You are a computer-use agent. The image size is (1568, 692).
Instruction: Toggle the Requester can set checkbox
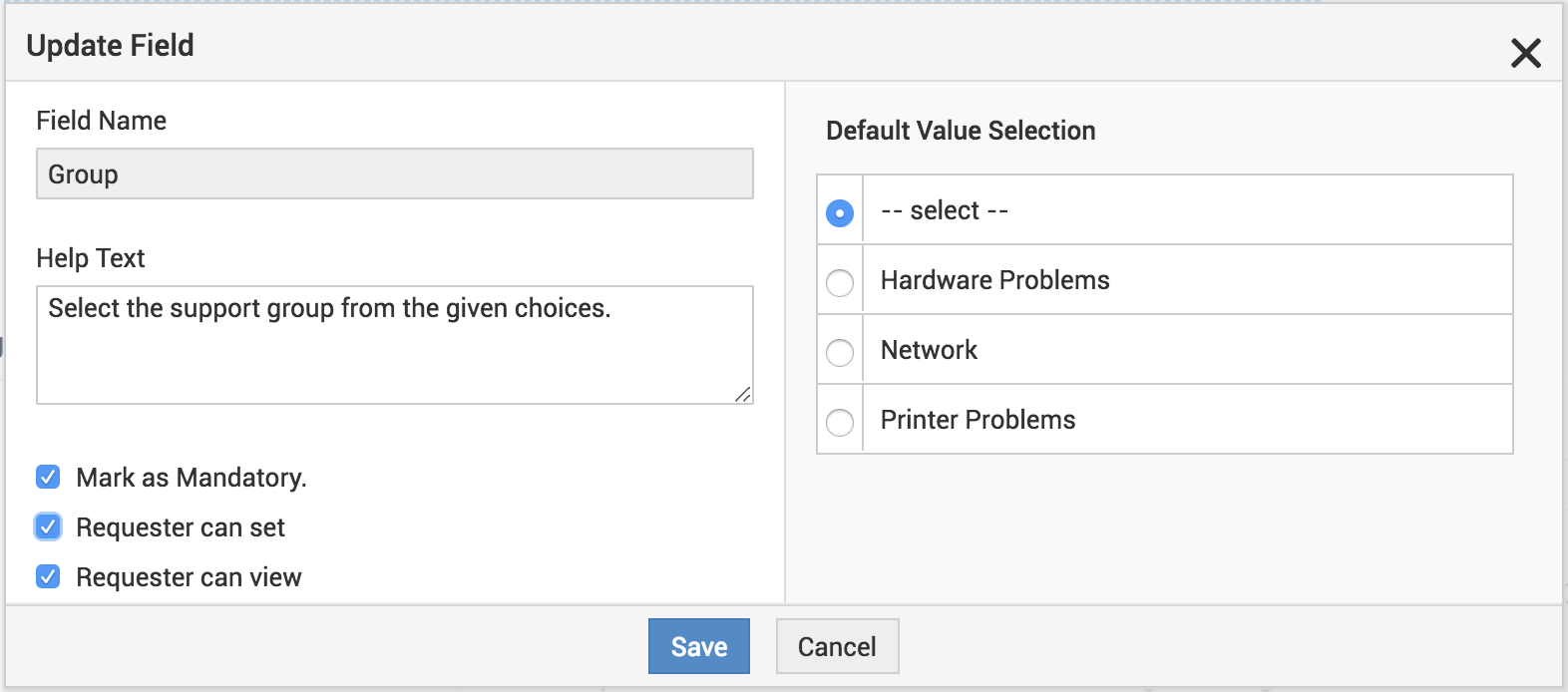48,527
